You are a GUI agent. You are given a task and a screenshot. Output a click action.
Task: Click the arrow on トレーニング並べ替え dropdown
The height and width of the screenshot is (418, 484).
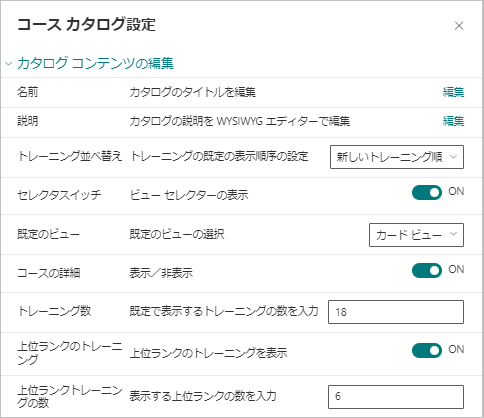pyautogui.click(x=453, y=156)
